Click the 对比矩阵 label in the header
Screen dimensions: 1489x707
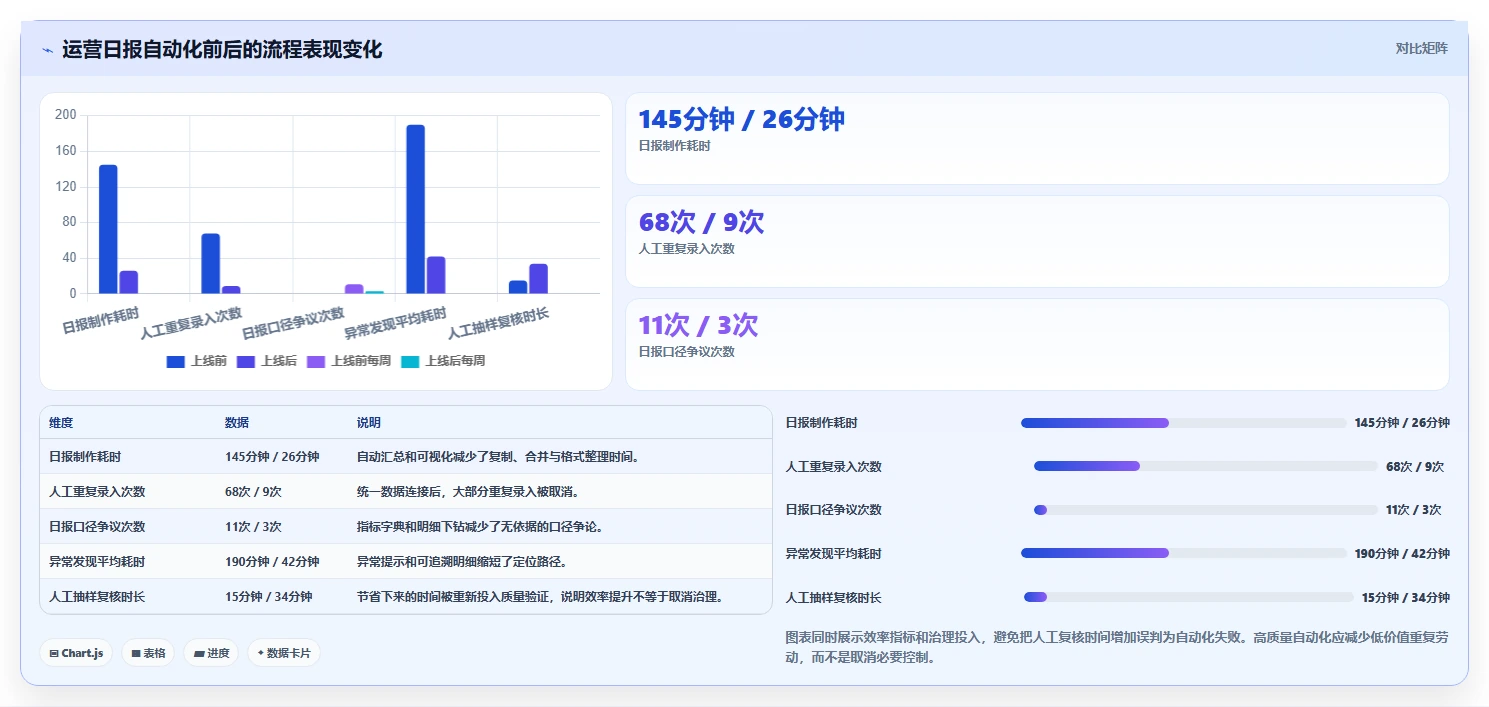point(1421,48)
